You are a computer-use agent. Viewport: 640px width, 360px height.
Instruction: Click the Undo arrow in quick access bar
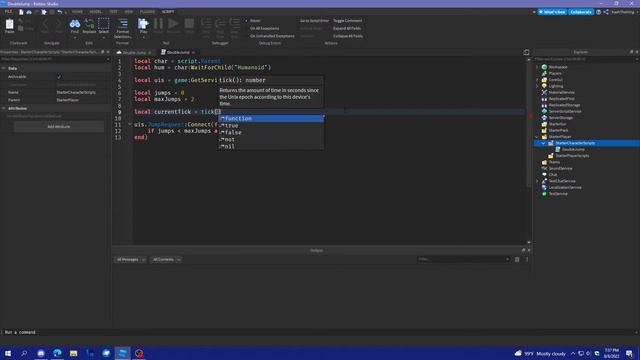coord(60,12)
